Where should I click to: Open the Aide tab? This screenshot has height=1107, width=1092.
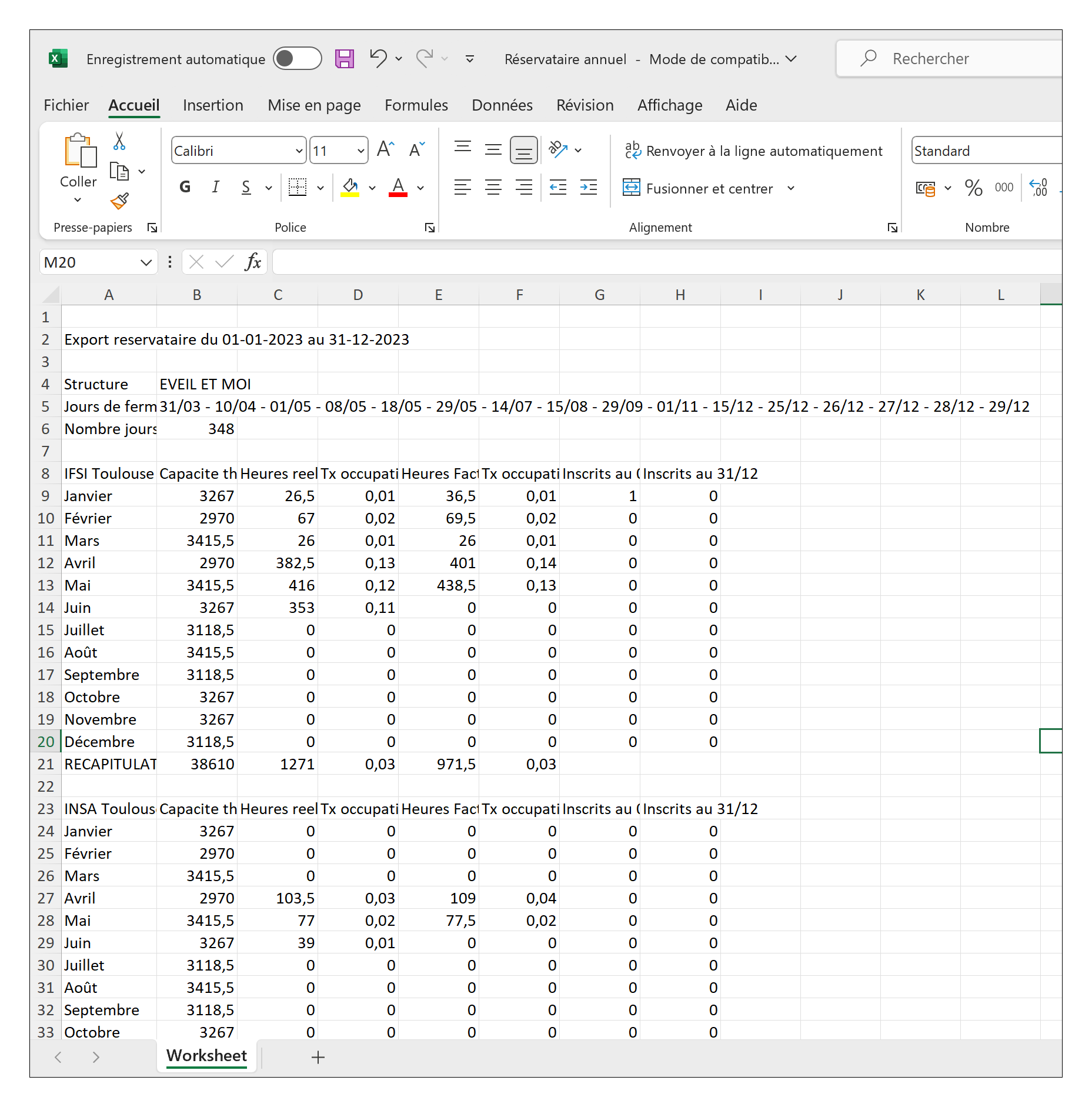pyautogui.click(x=741, y=105)
